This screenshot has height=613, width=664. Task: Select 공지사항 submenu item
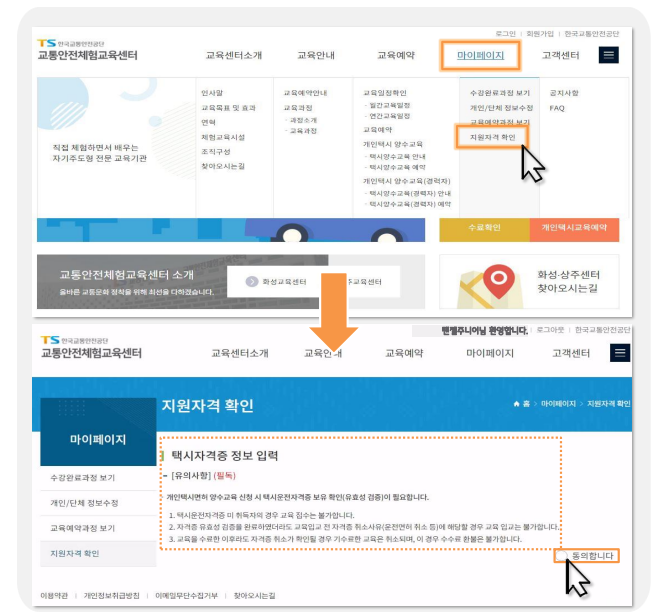(564, 93)
